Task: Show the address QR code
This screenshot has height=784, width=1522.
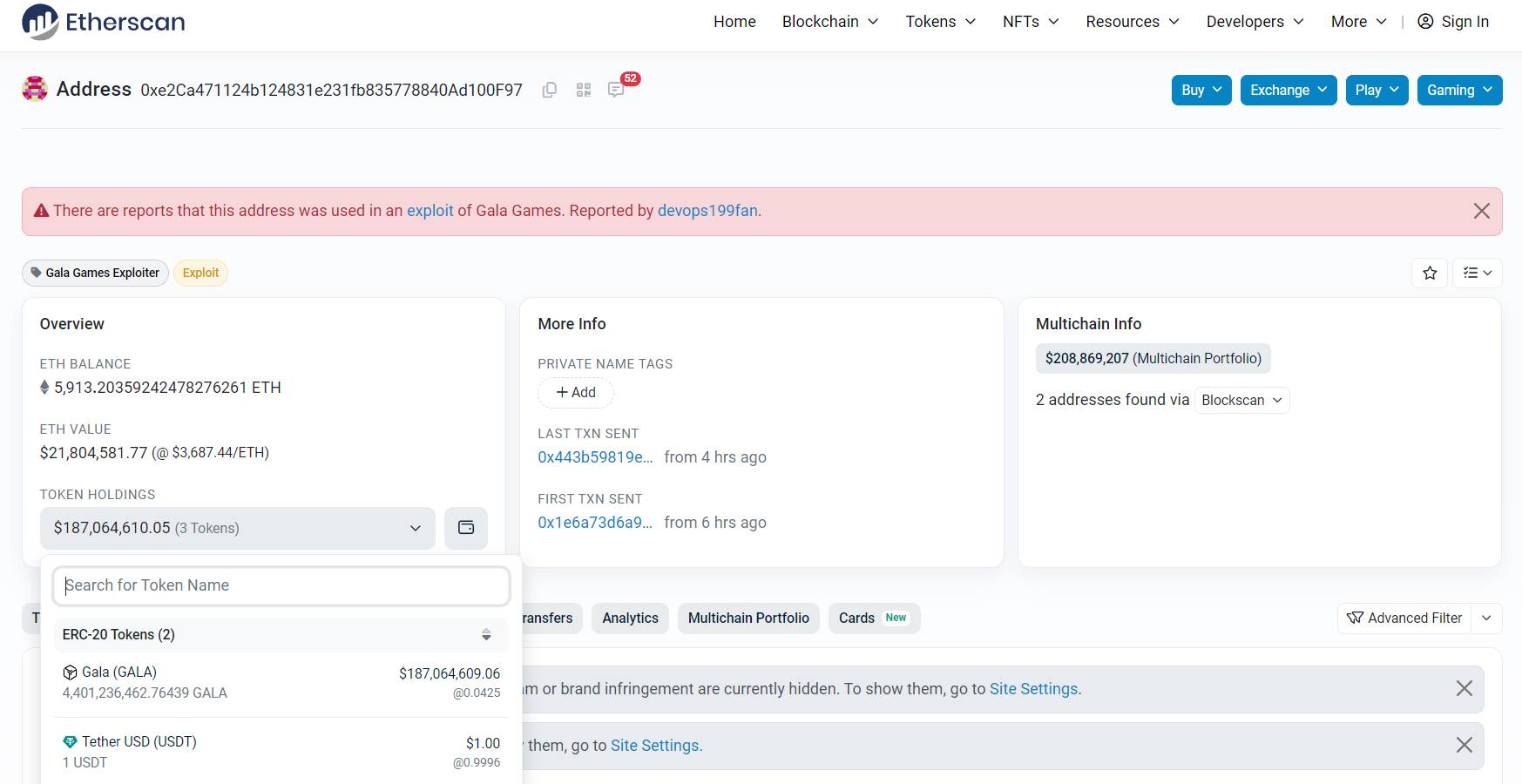Action: tap(584, 90)
